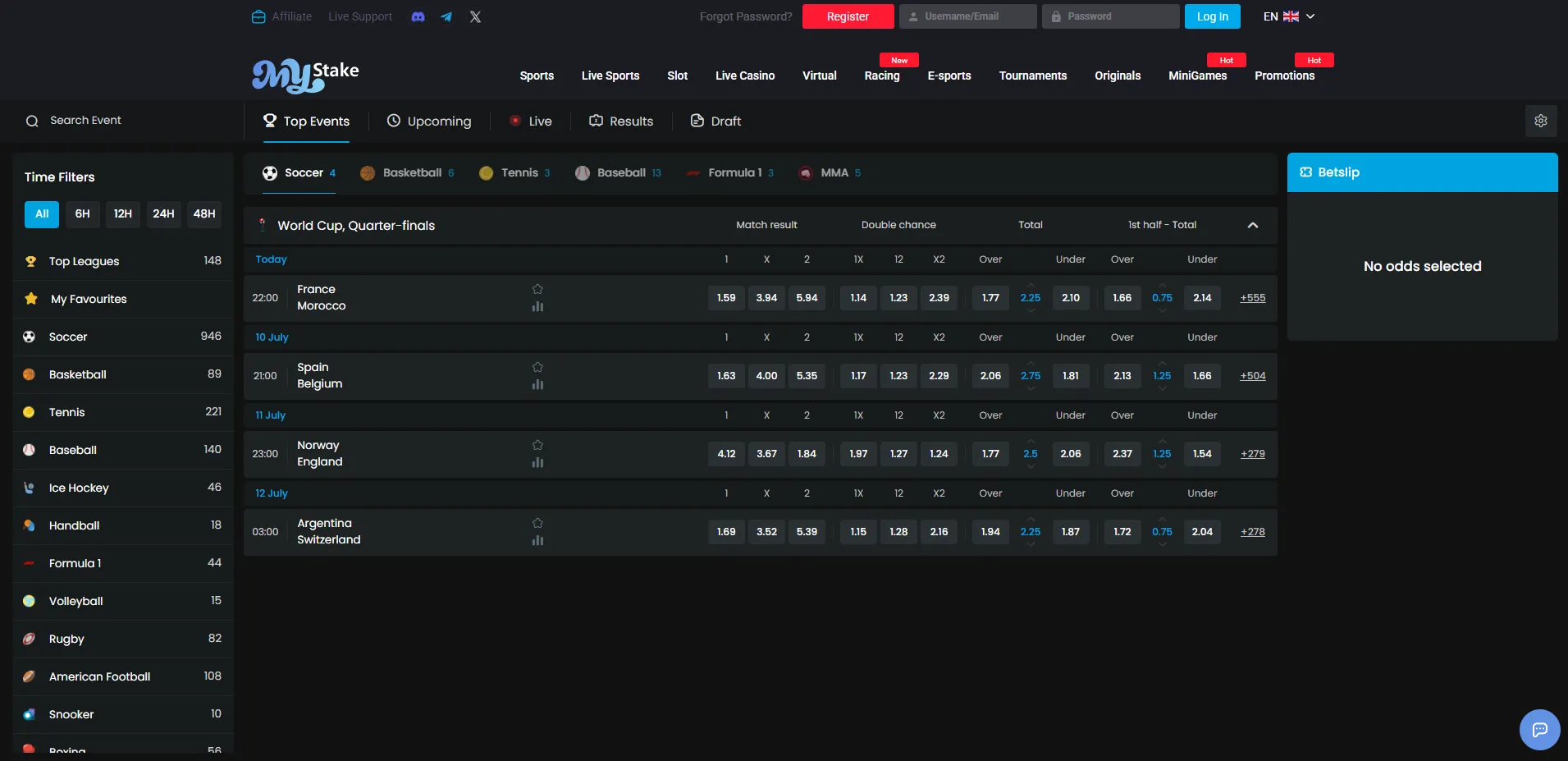Open the Live Support link
This screenshot has height=761, width=1568.
(360, 16)
